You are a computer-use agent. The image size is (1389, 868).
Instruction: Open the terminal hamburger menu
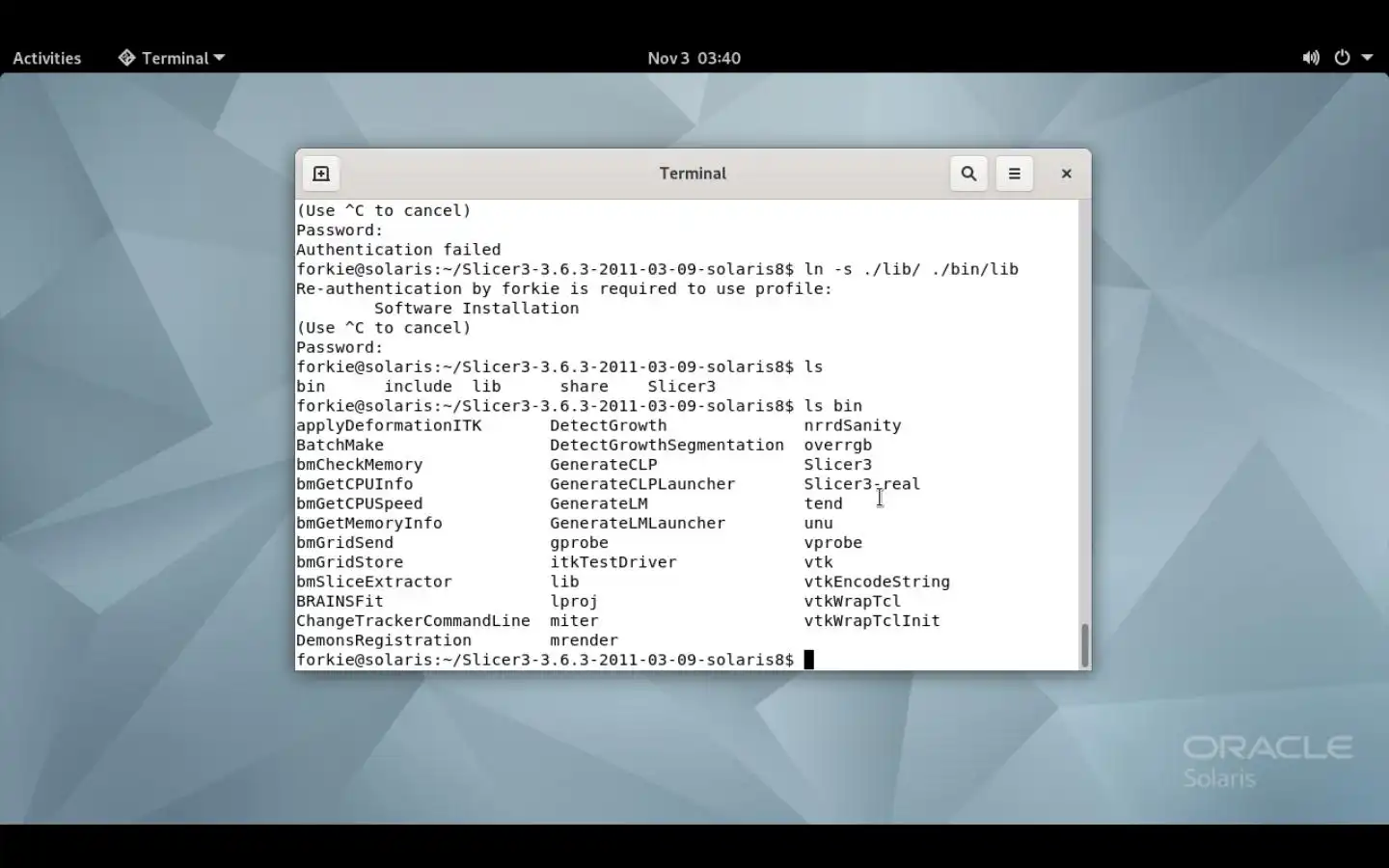pyautogui.click(x=1014, y=174)
